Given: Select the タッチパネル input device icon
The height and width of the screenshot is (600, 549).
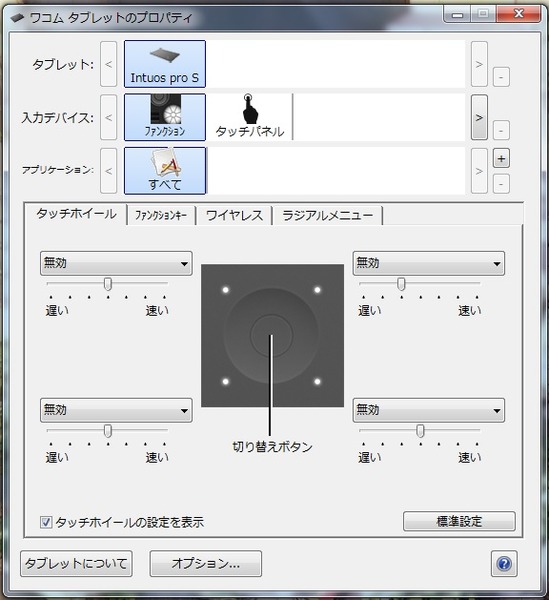Looking at the screenshot, I should [249, 117].
